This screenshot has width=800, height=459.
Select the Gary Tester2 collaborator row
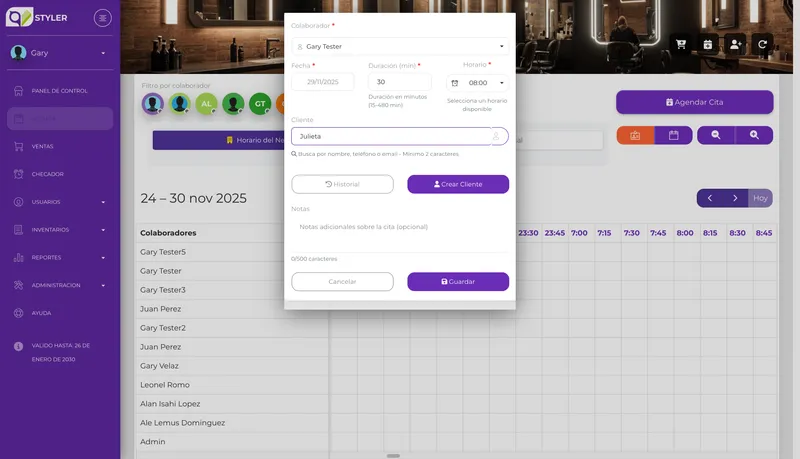point(232,328)
